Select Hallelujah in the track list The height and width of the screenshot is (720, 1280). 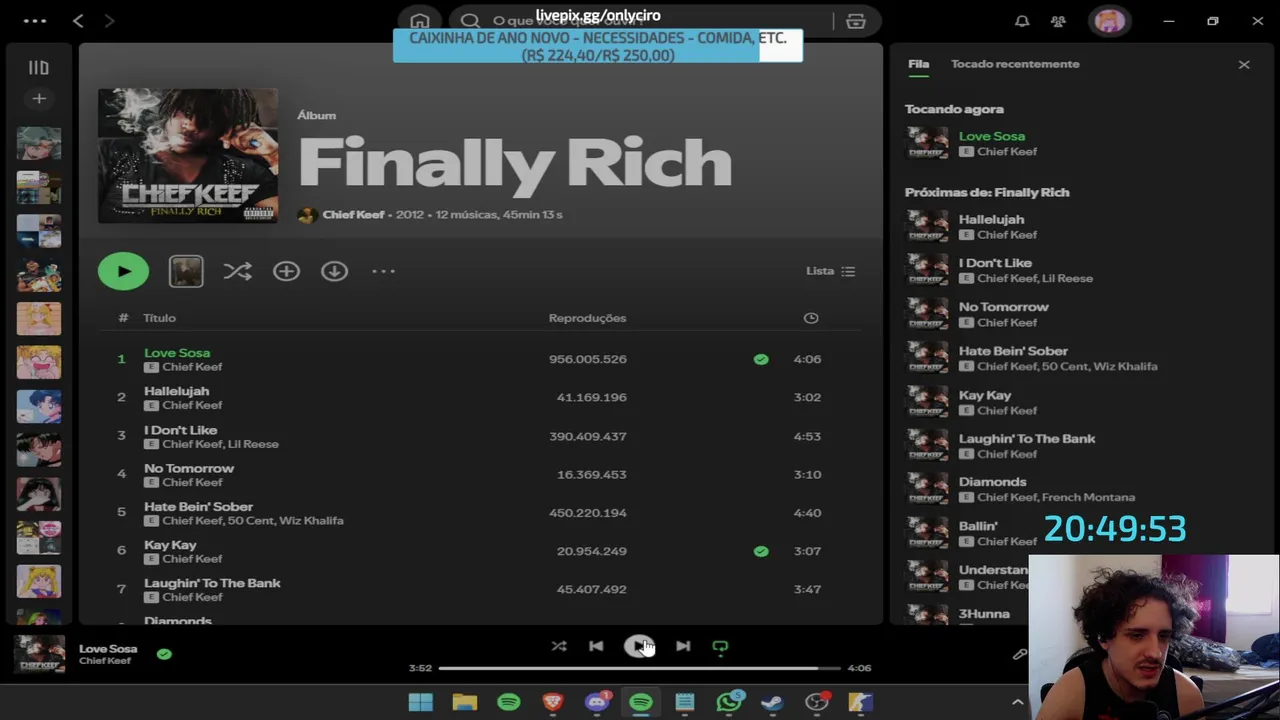pyautogui.click(x=177, y=391)
